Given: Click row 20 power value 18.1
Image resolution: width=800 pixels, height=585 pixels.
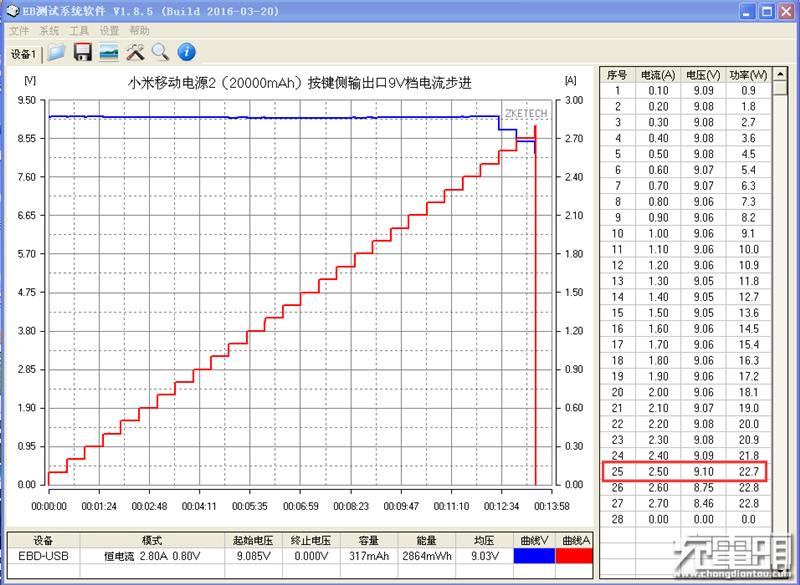Looking at the screenshot, I should click(x=748, y=392).
